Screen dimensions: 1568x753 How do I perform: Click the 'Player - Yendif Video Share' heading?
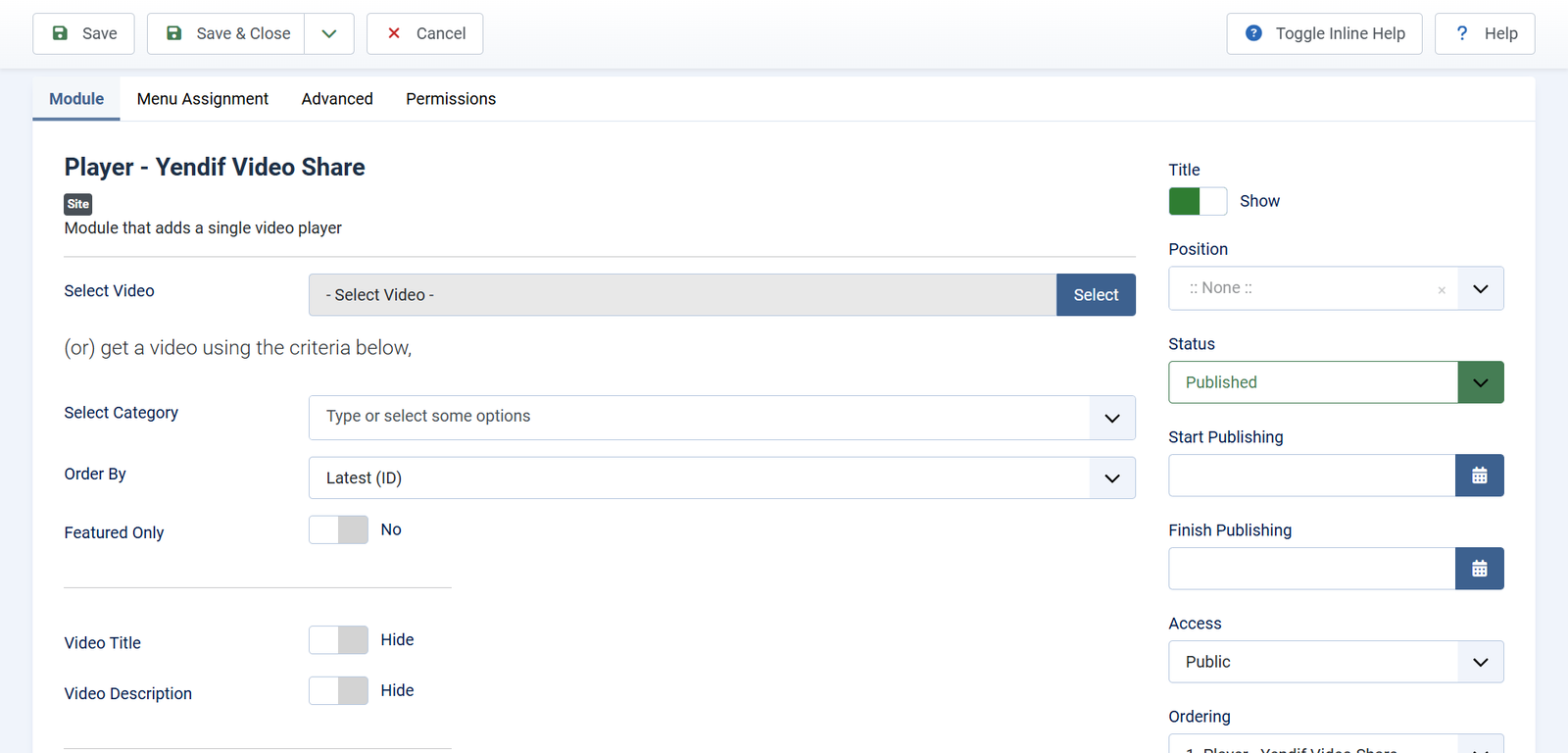coord(215,168)
